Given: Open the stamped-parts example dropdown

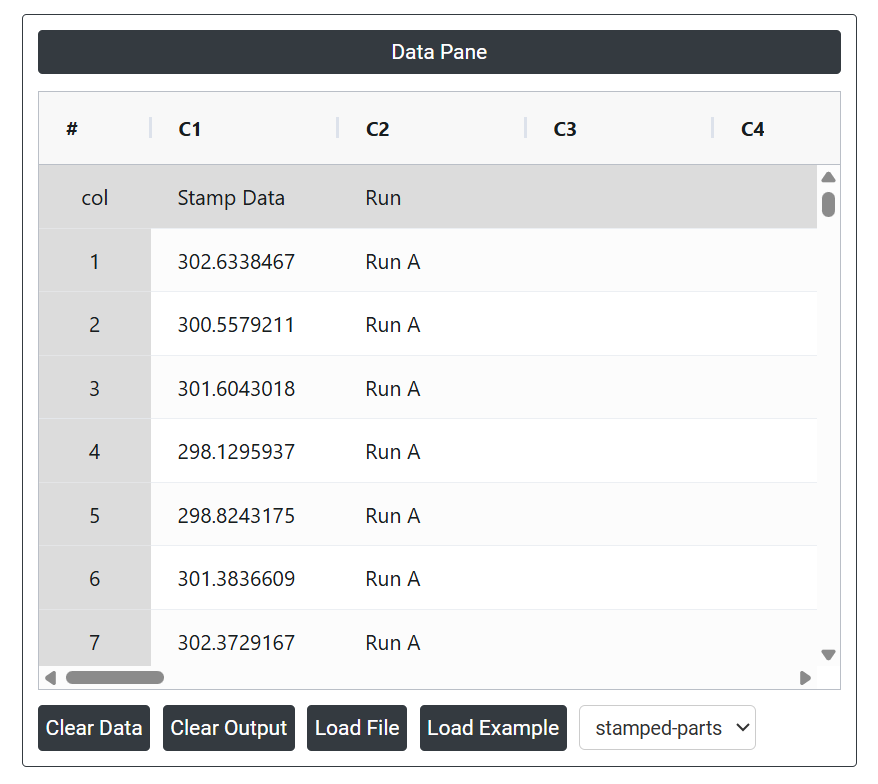Looking at the screenshot, I should click(667, 728).
